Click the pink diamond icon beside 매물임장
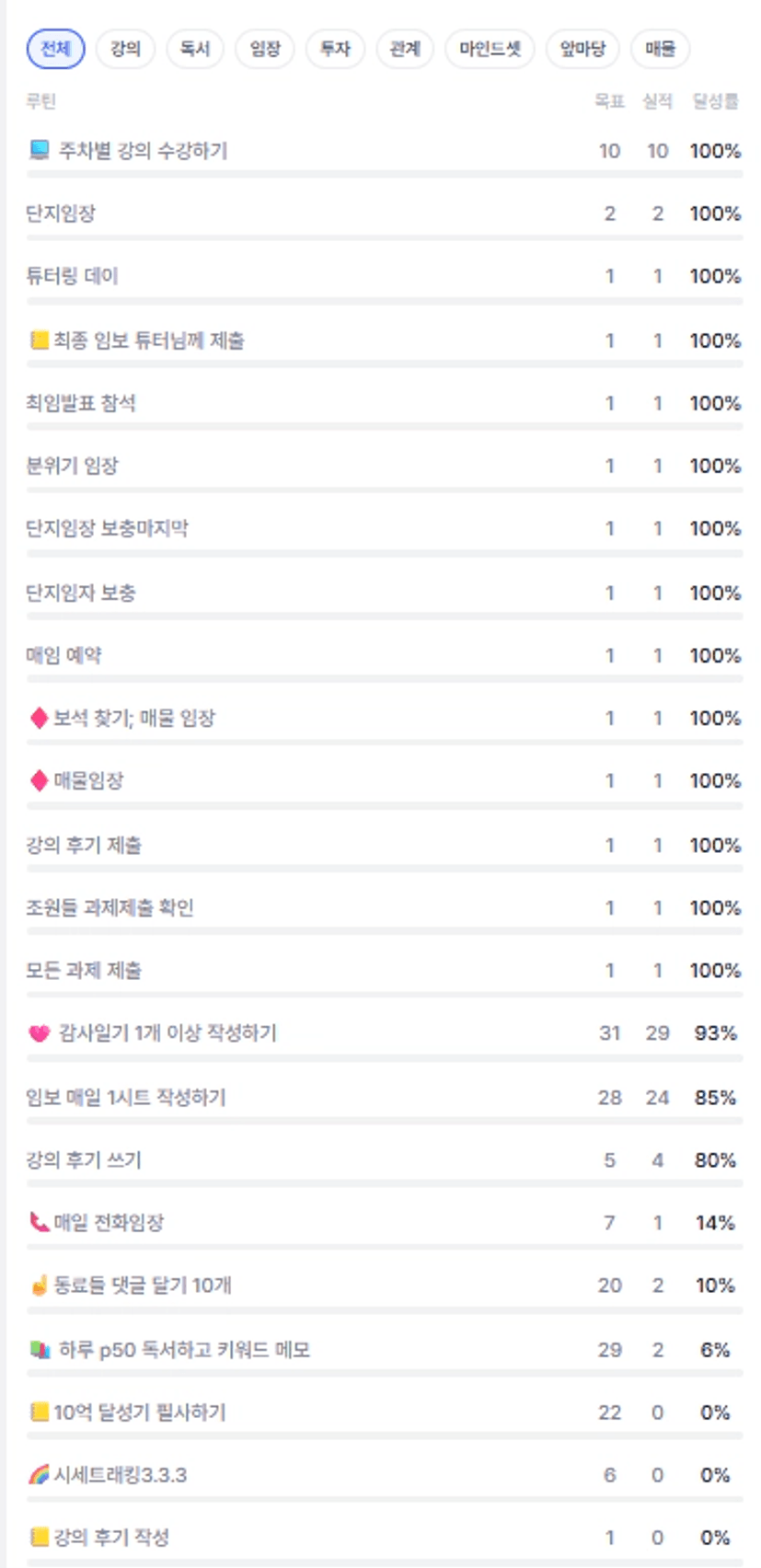 39,780
